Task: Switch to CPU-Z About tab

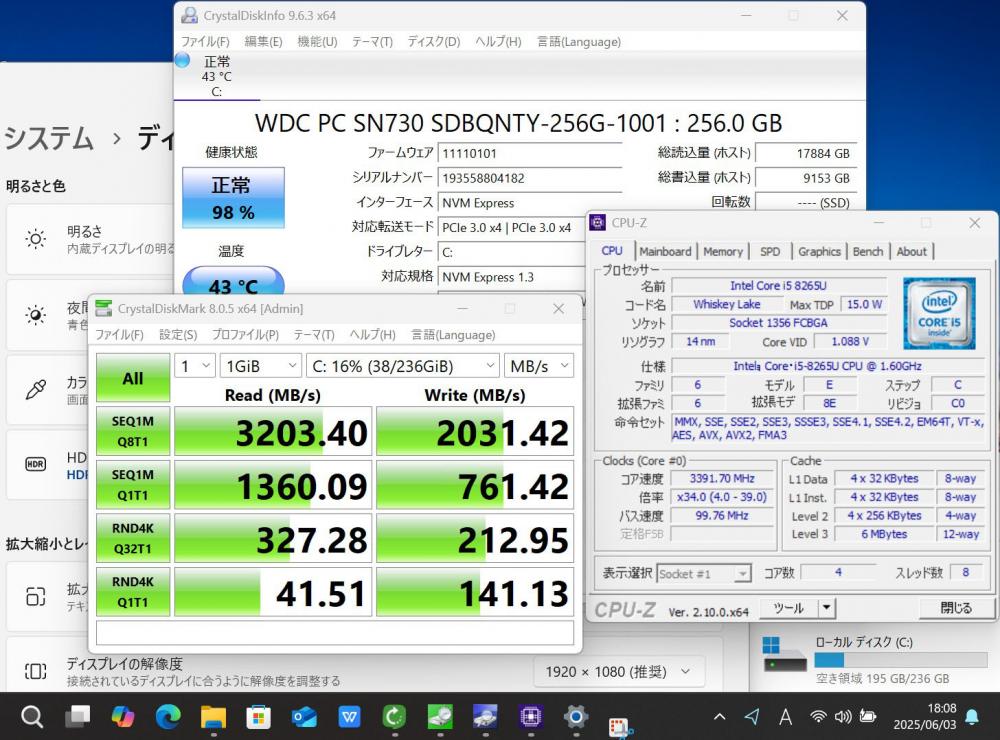Action: (x=911, y=251)
